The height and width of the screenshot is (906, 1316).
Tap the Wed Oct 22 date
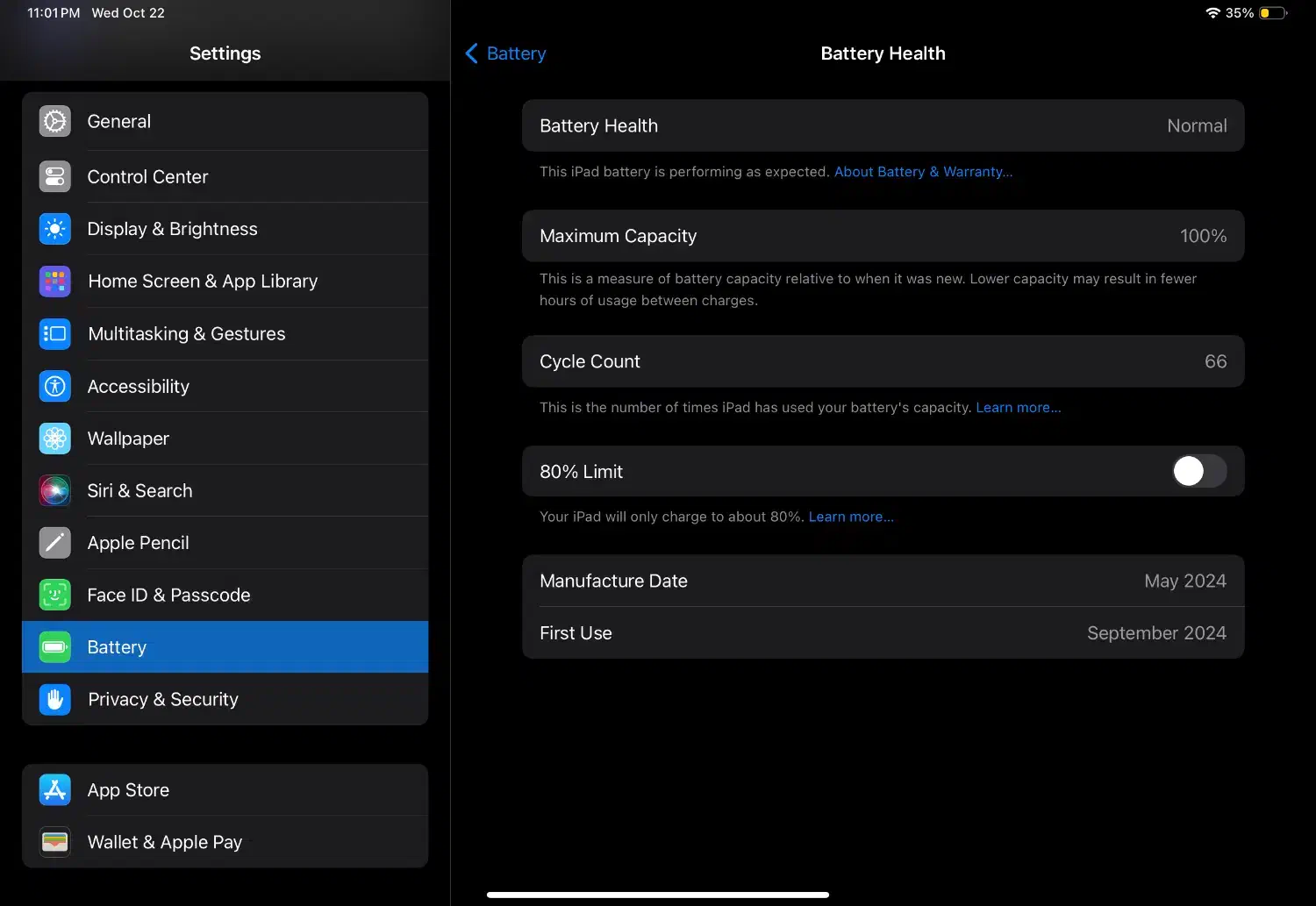(128, 13)
